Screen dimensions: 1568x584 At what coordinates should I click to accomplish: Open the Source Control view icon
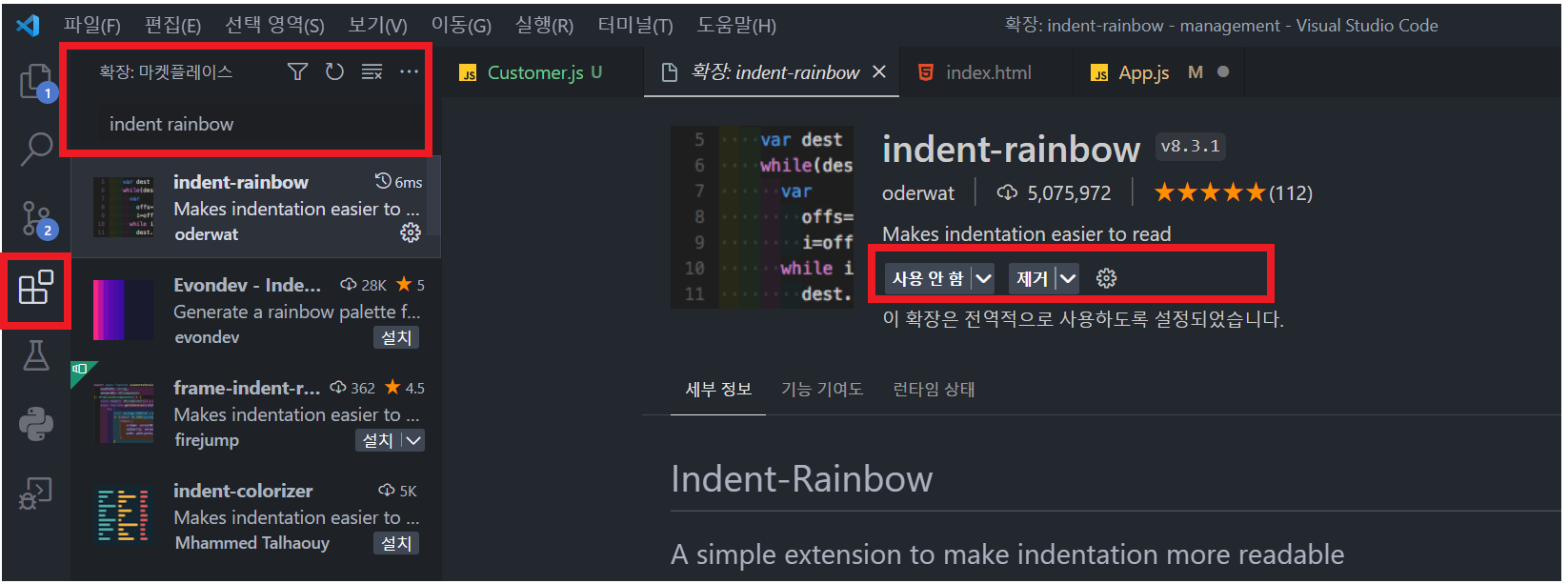[37, 219]
